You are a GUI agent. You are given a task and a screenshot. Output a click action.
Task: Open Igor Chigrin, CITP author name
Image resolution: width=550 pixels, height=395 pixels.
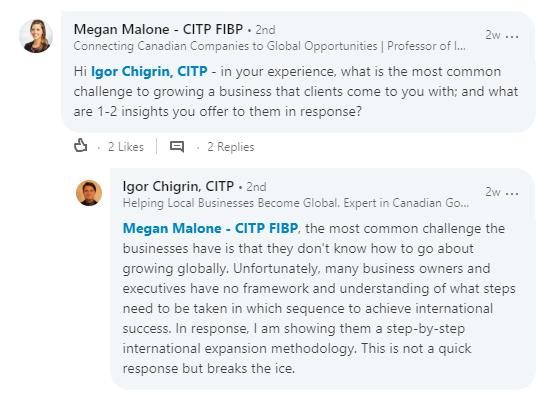pyautogui.click(x=178, y=186)
